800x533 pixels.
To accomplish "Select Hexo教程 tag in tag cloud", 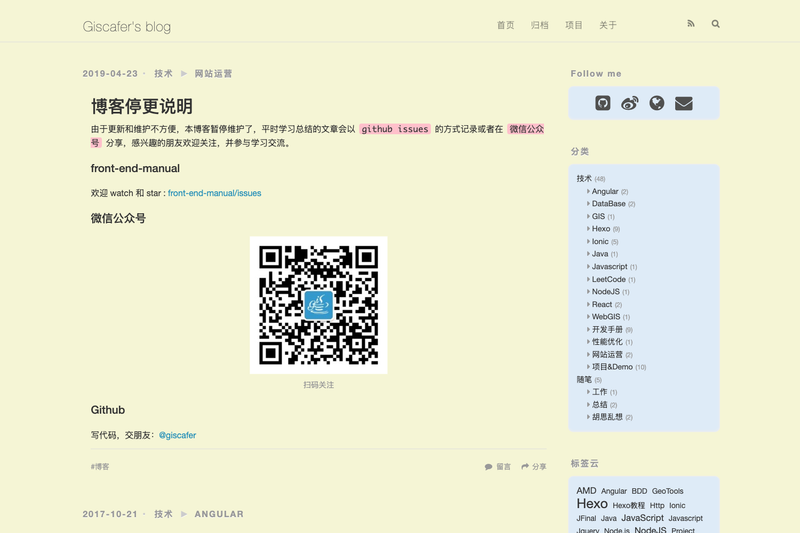I will pyautogui.click(x=629, y=505).
